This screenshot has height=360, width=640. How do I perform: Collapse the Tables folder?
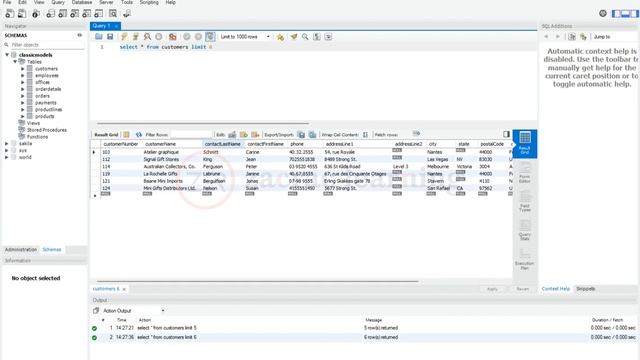tap(15, 62)
